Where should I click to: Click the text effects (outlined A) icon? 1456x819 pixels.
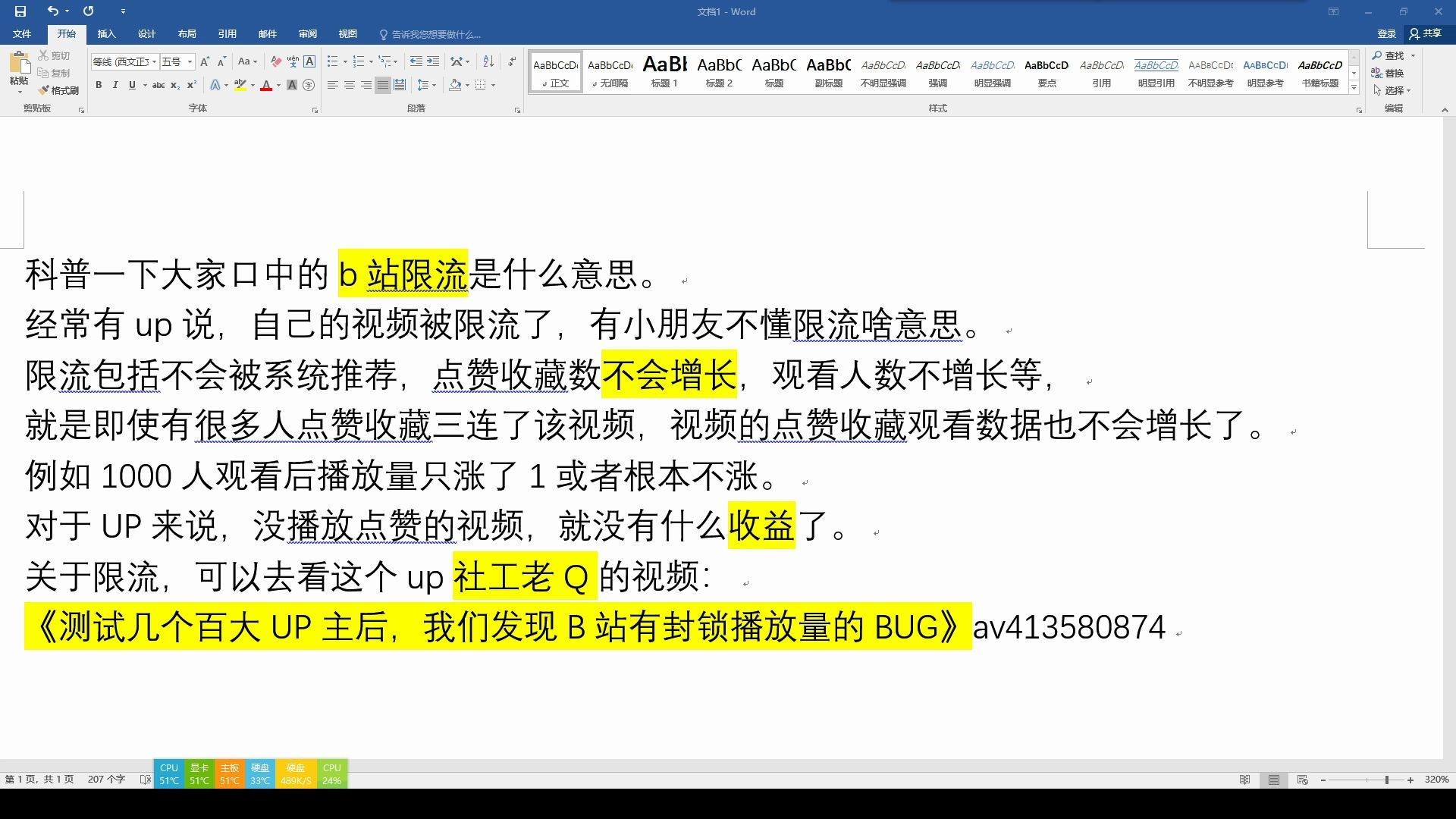(215, 85)
